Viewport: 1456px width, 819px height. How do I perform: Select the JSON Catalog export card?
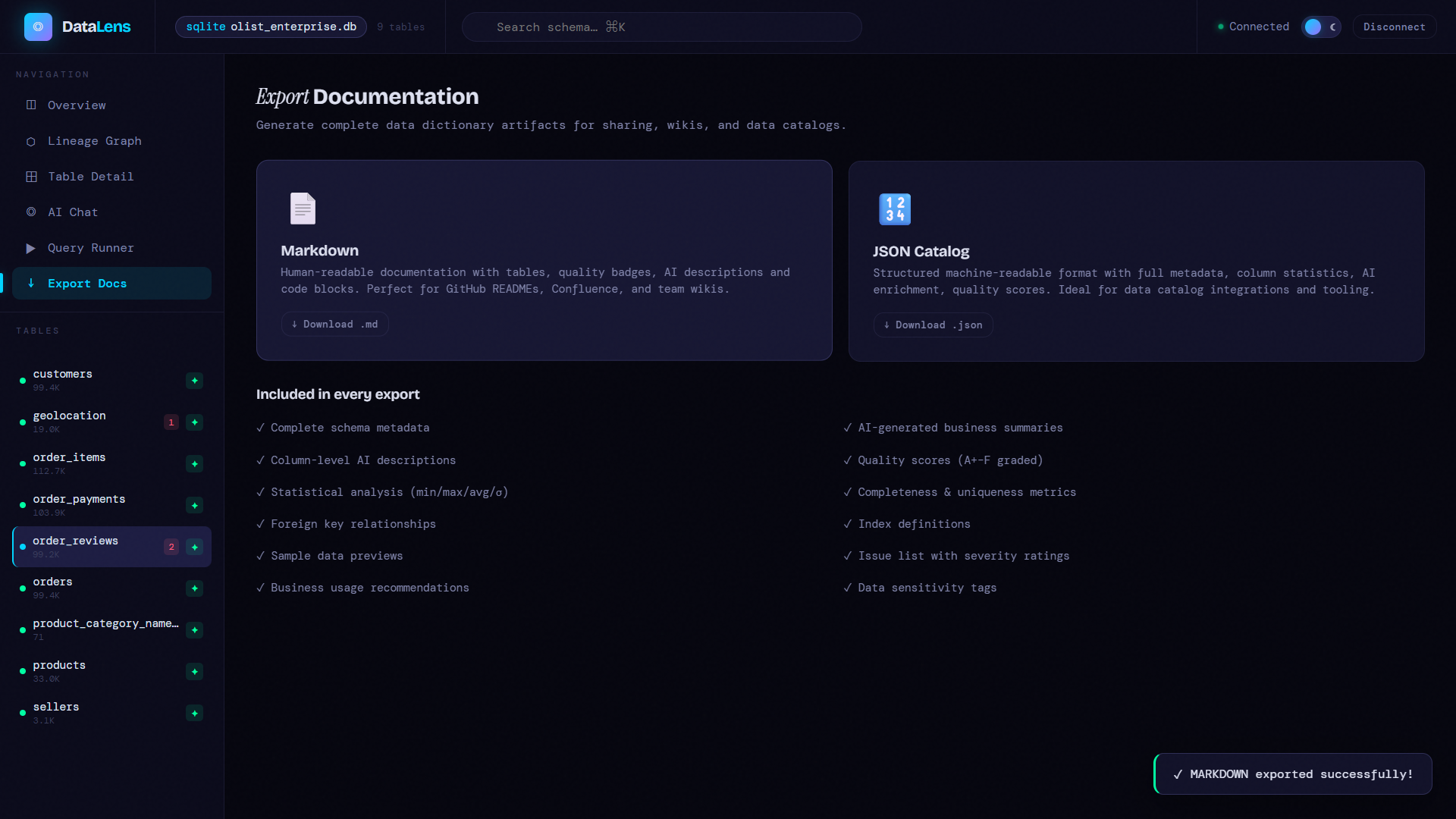click(1136, 261)
